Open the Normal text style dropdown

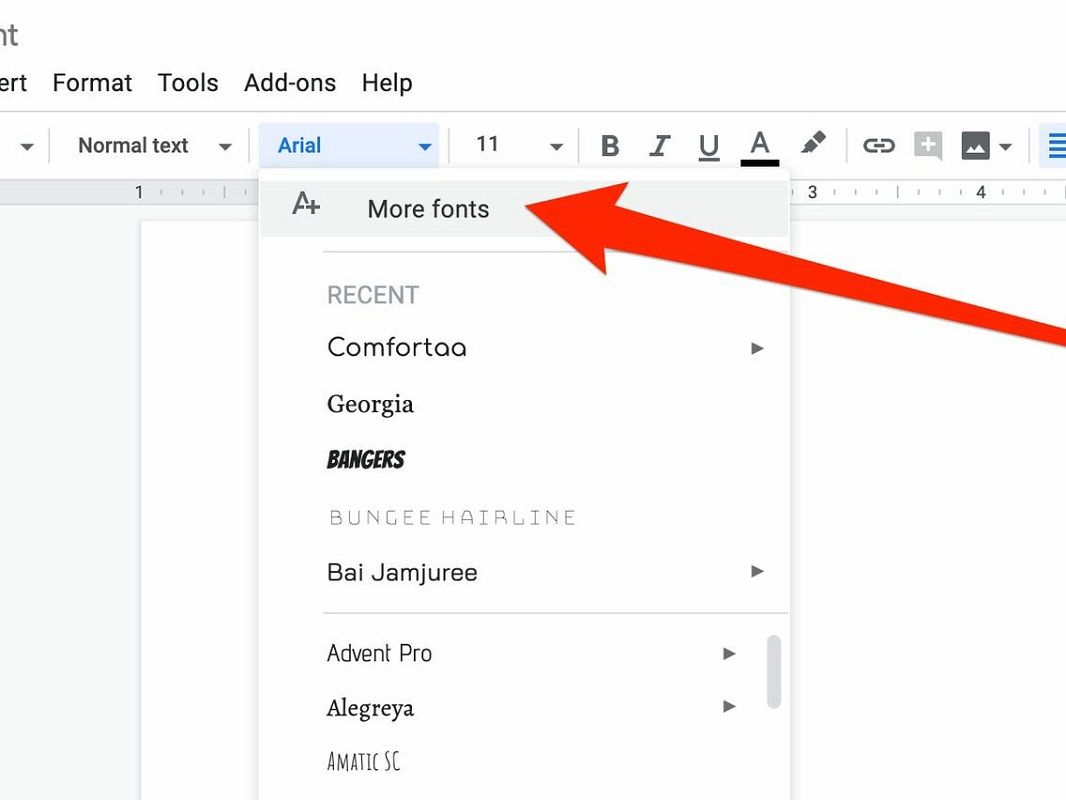(153, 146)
